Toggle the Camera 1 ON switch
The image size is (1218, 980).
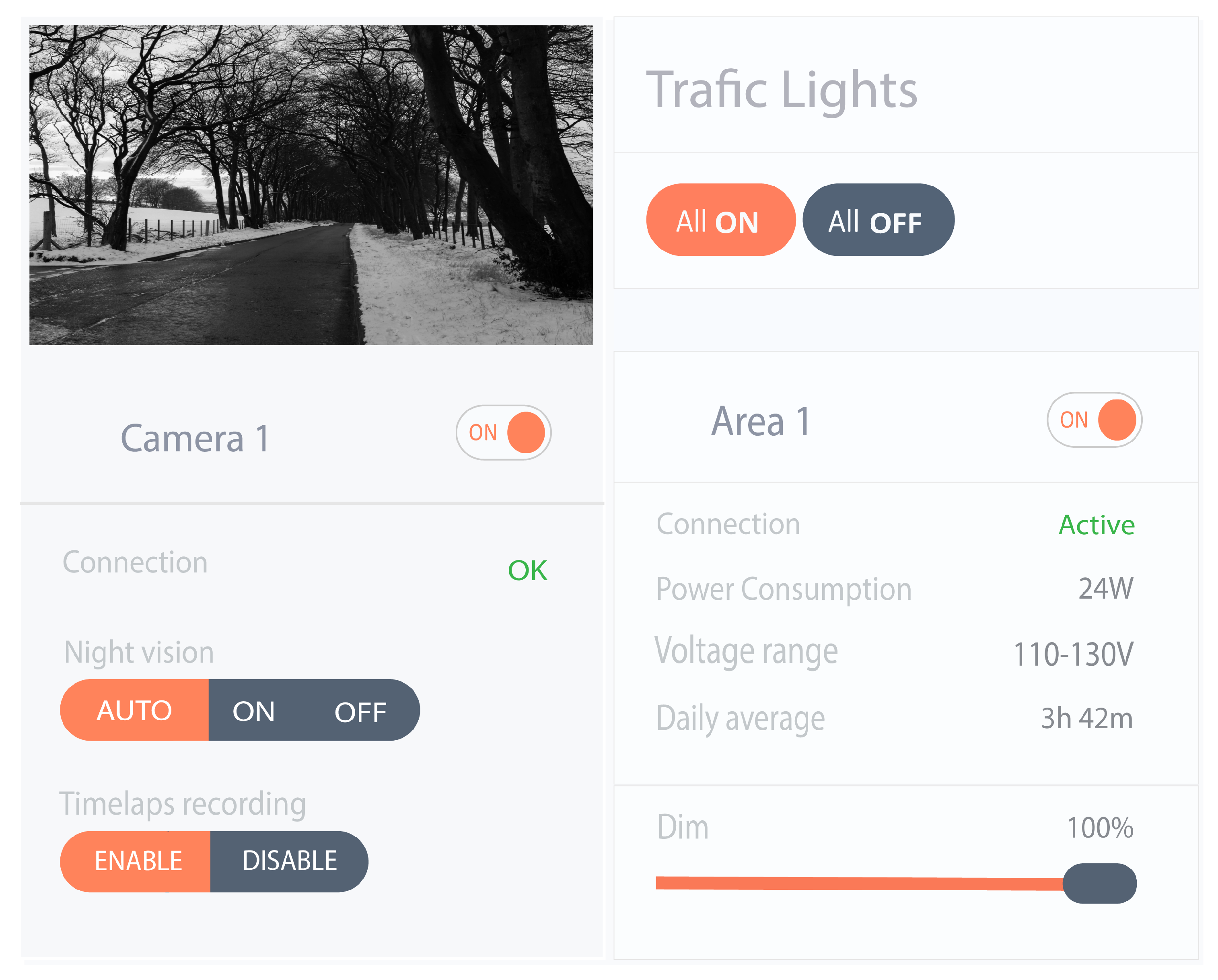click(x=503, y=432)
